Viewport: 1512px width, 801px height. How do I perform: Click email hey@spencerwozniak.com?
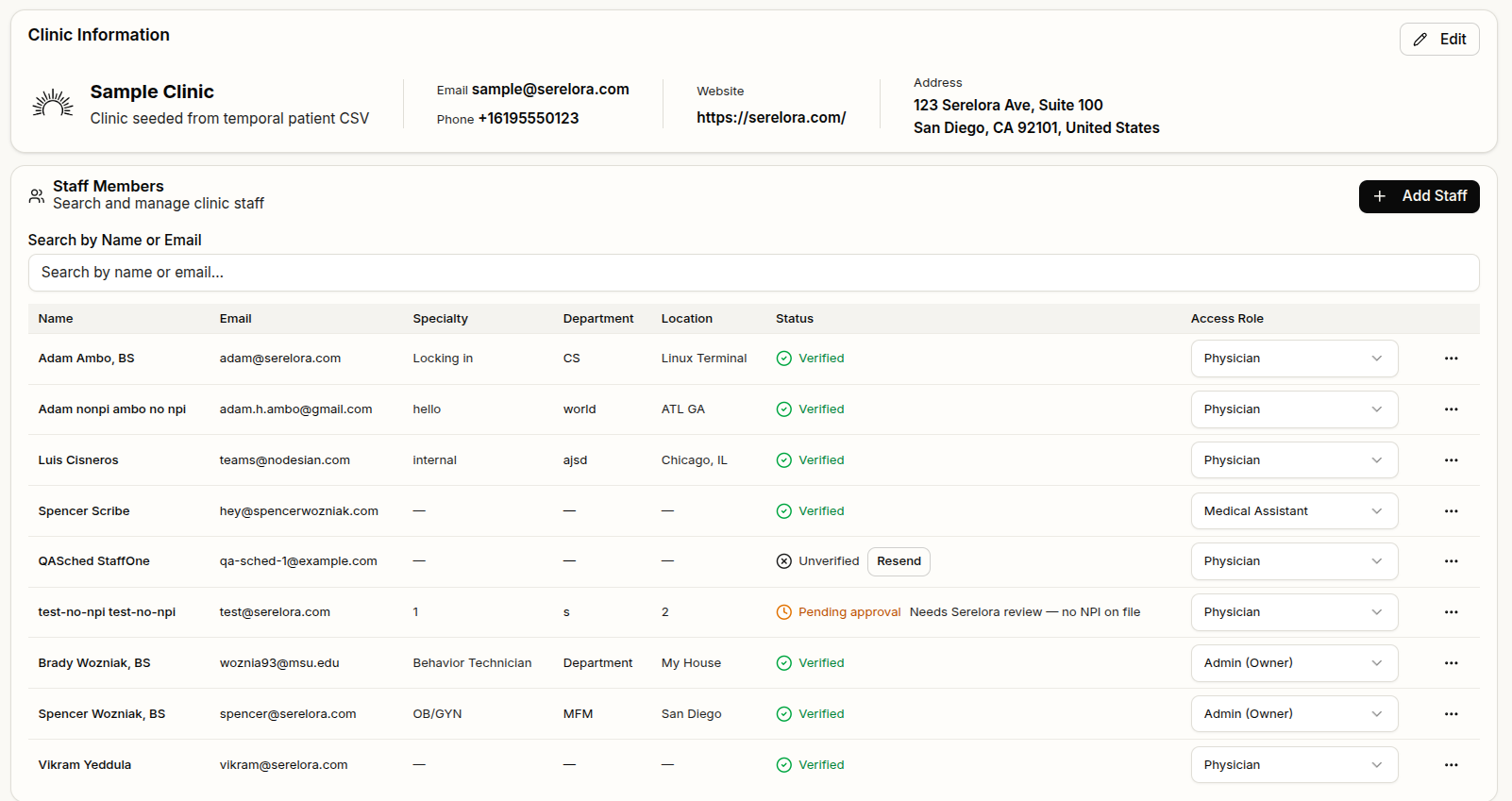point(299,511)
